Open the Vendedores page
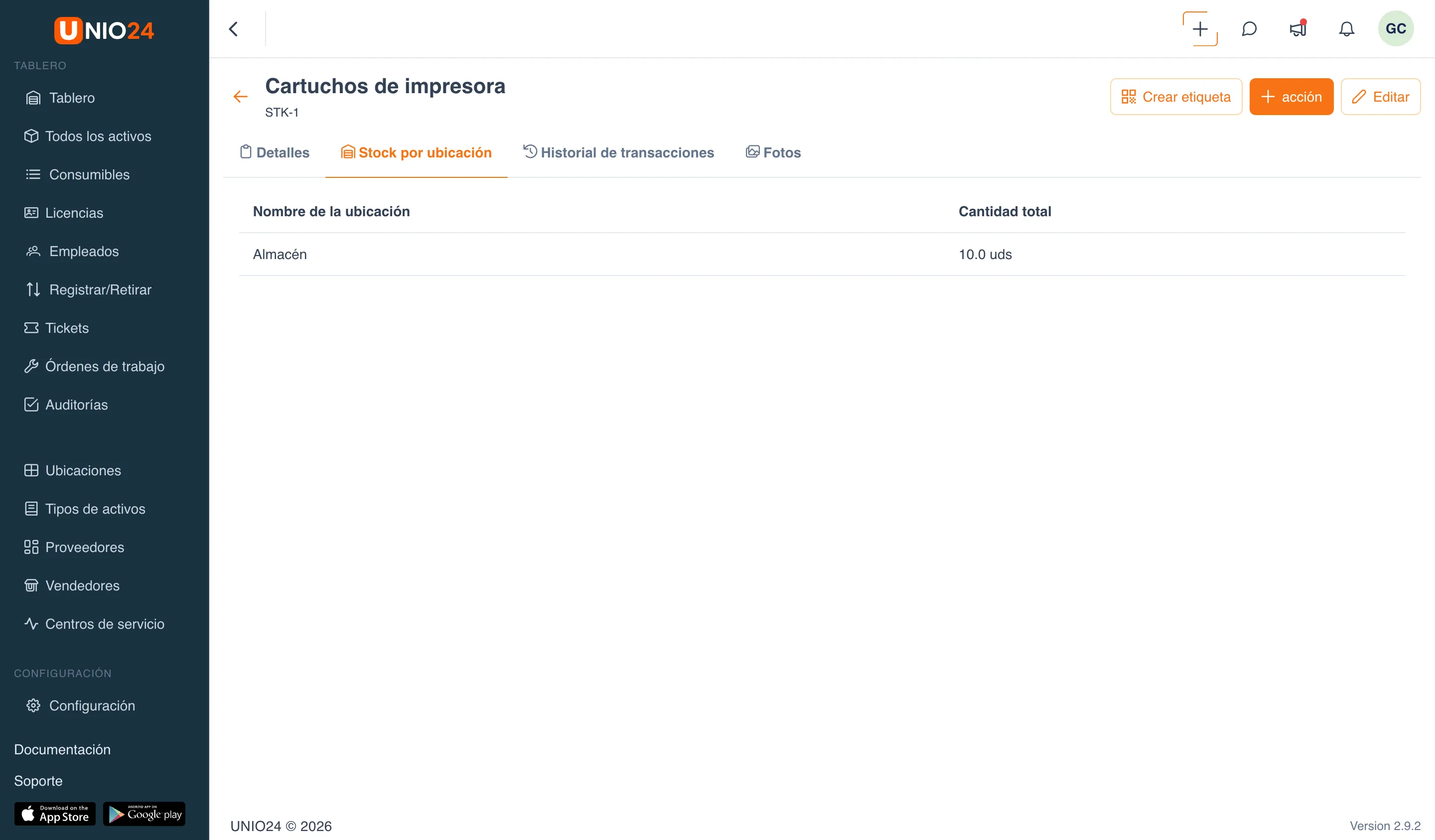Viewport: 1435px width, 840px height. (82, 585)
